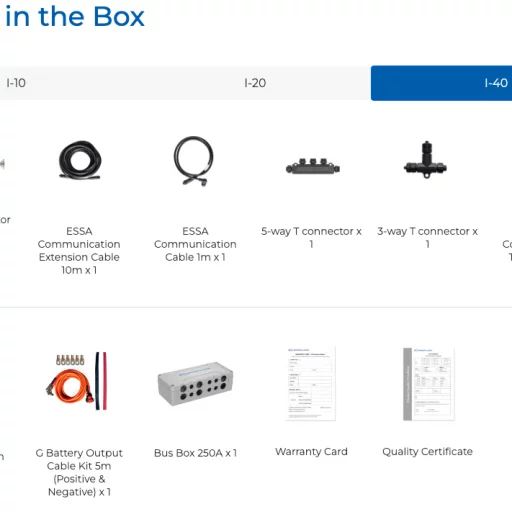Click the G Battery Output Cable Kit label
Viewport: 512px width, 512px height.
[x=79, y=472]
